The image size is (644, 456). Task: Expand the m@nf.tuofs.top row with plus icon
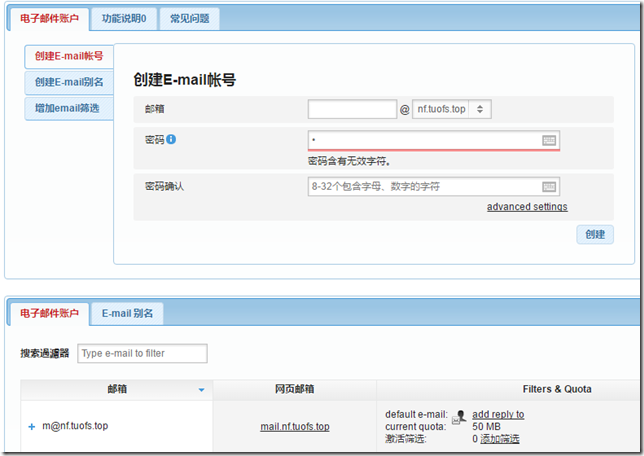(32, 427)
